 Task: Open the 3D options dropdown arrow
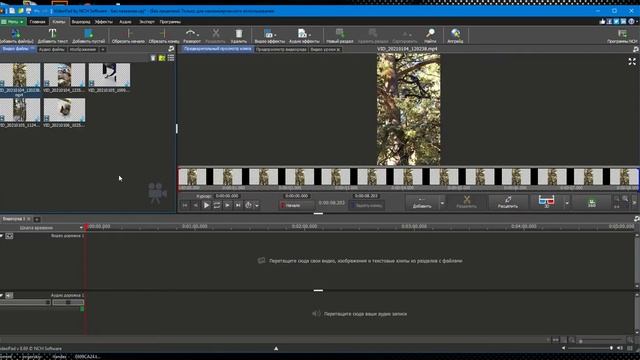coord(567,202)
